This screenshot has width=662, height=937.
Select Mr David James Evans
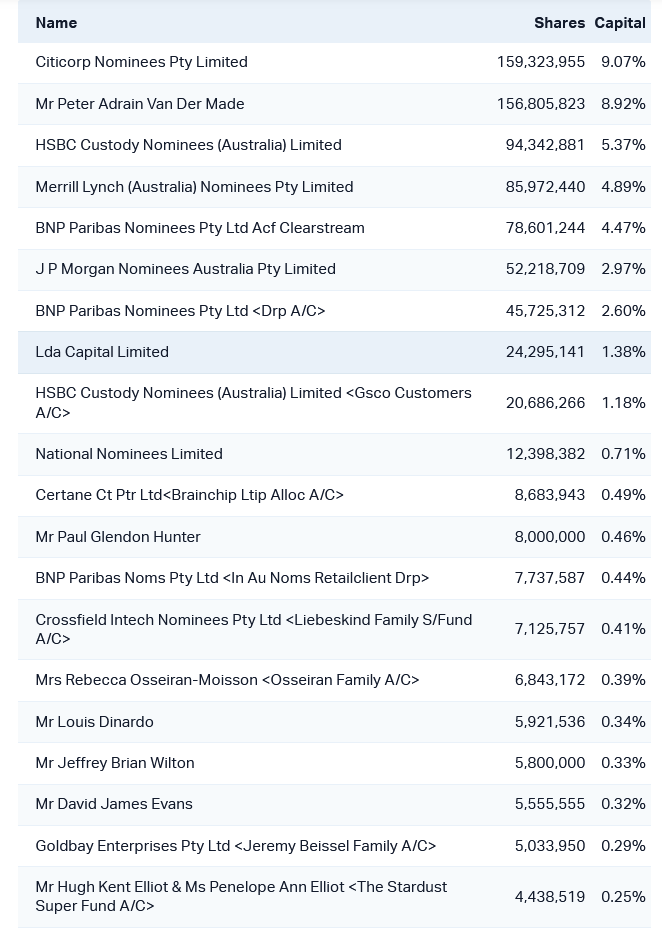(114, 804)
